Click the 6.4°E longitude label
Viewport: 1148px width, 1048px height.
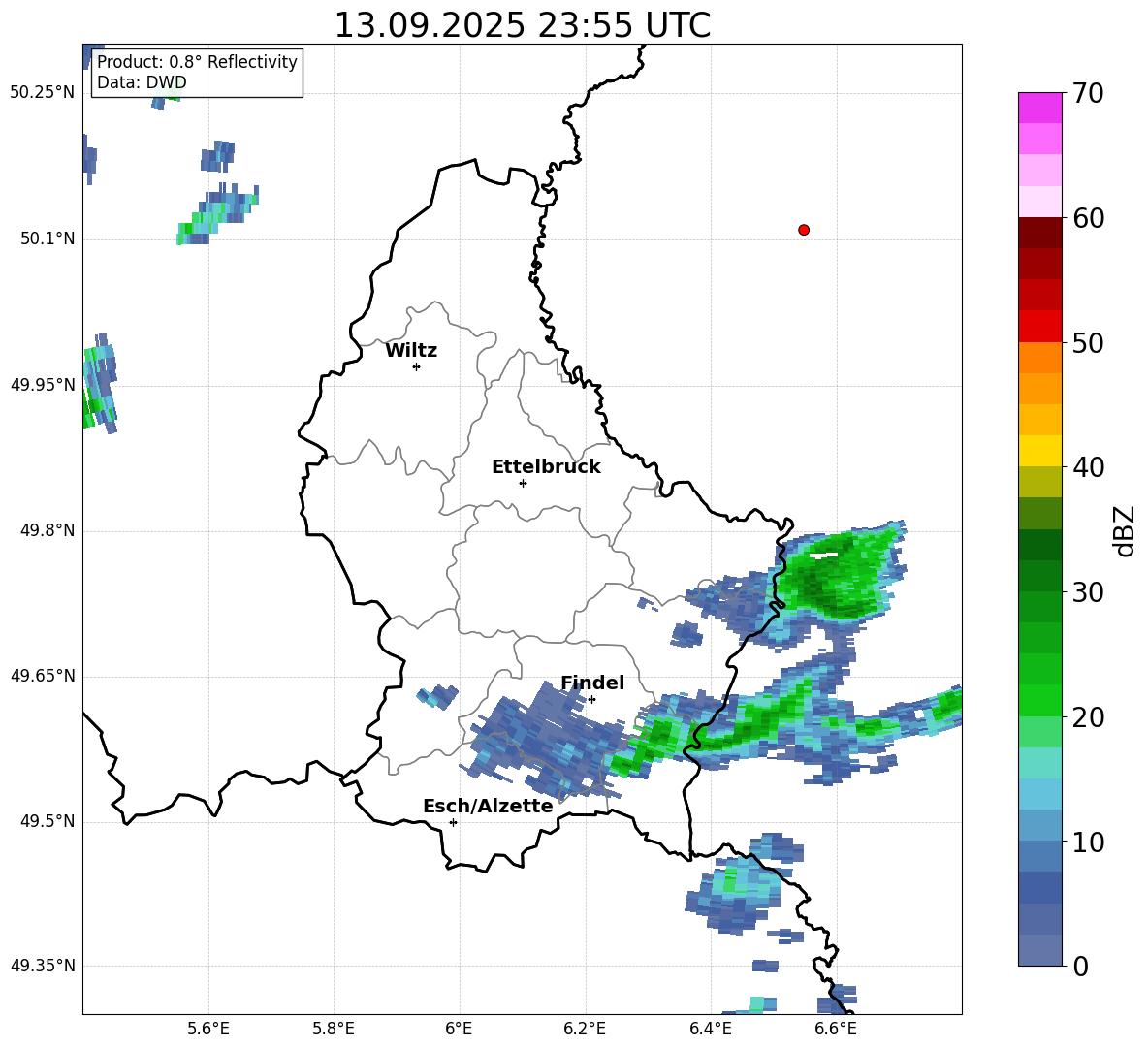(x=711, y=1029)
